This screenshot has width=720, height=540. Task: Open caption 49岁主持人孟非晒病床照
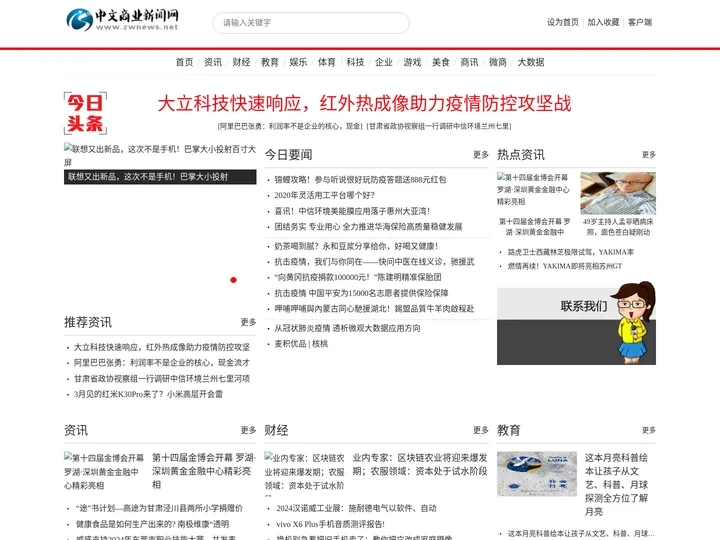coord(618,227)
